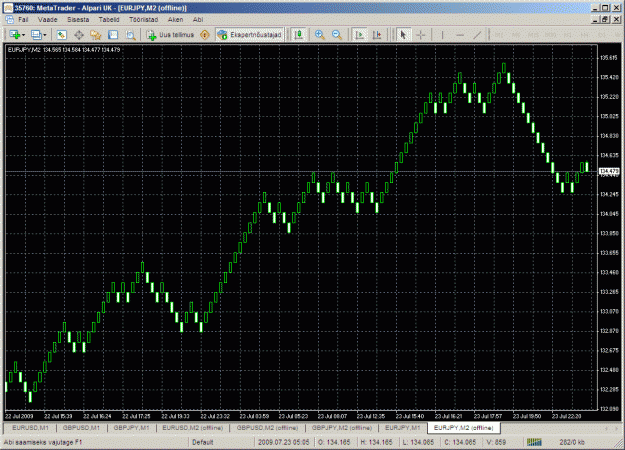This screenshot has width=625, height=450.
Task: Select the EURJPY,M2 (offline) active tab
Action: pyautogui.click(x=464, y=428)
